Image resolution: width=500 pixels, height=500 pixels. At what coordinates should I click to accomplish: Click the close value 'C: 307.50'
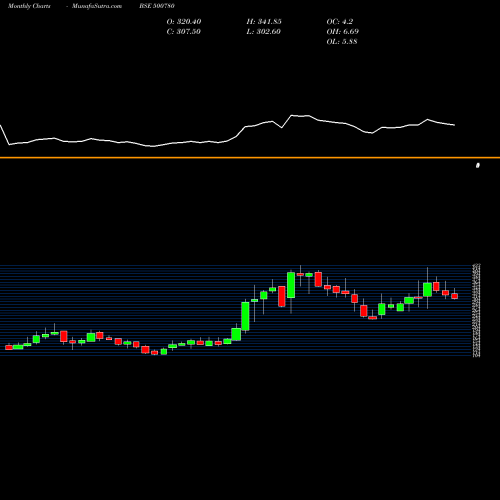184,32
